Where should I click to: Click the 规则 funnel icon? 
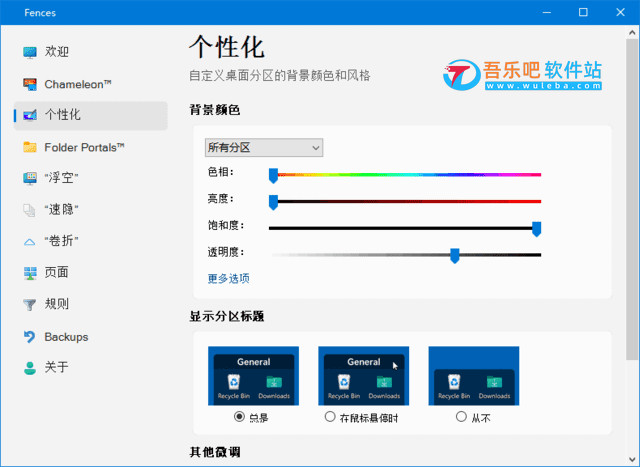pyautogui.click(x=29, y=304)
